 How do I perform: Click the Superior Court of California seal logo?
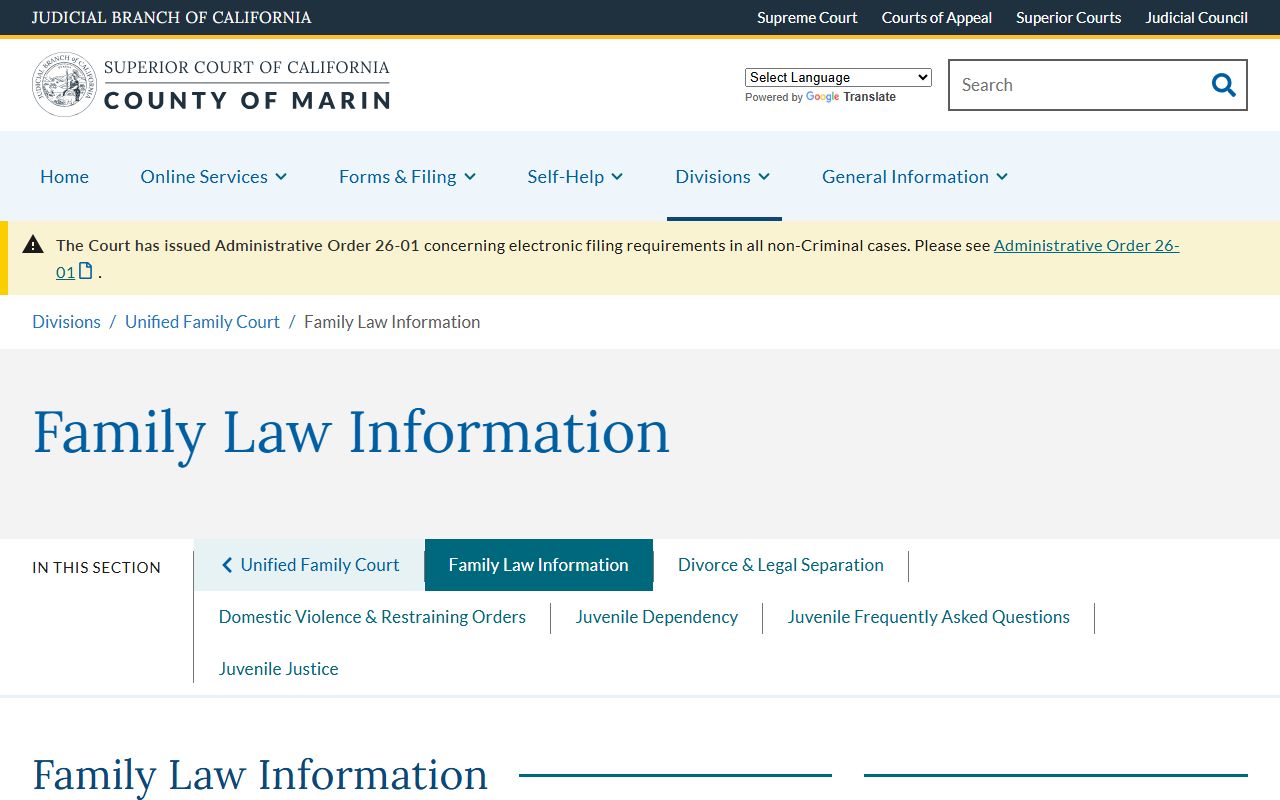click(65, 84)
